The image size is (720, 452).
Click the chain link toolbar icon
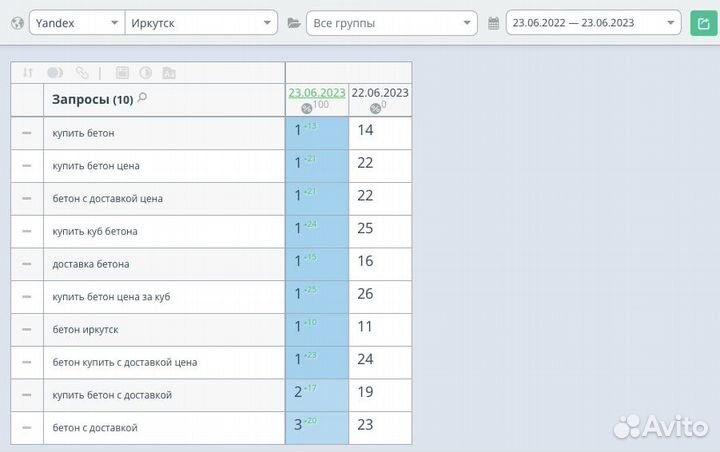click(x=82, y=73)
